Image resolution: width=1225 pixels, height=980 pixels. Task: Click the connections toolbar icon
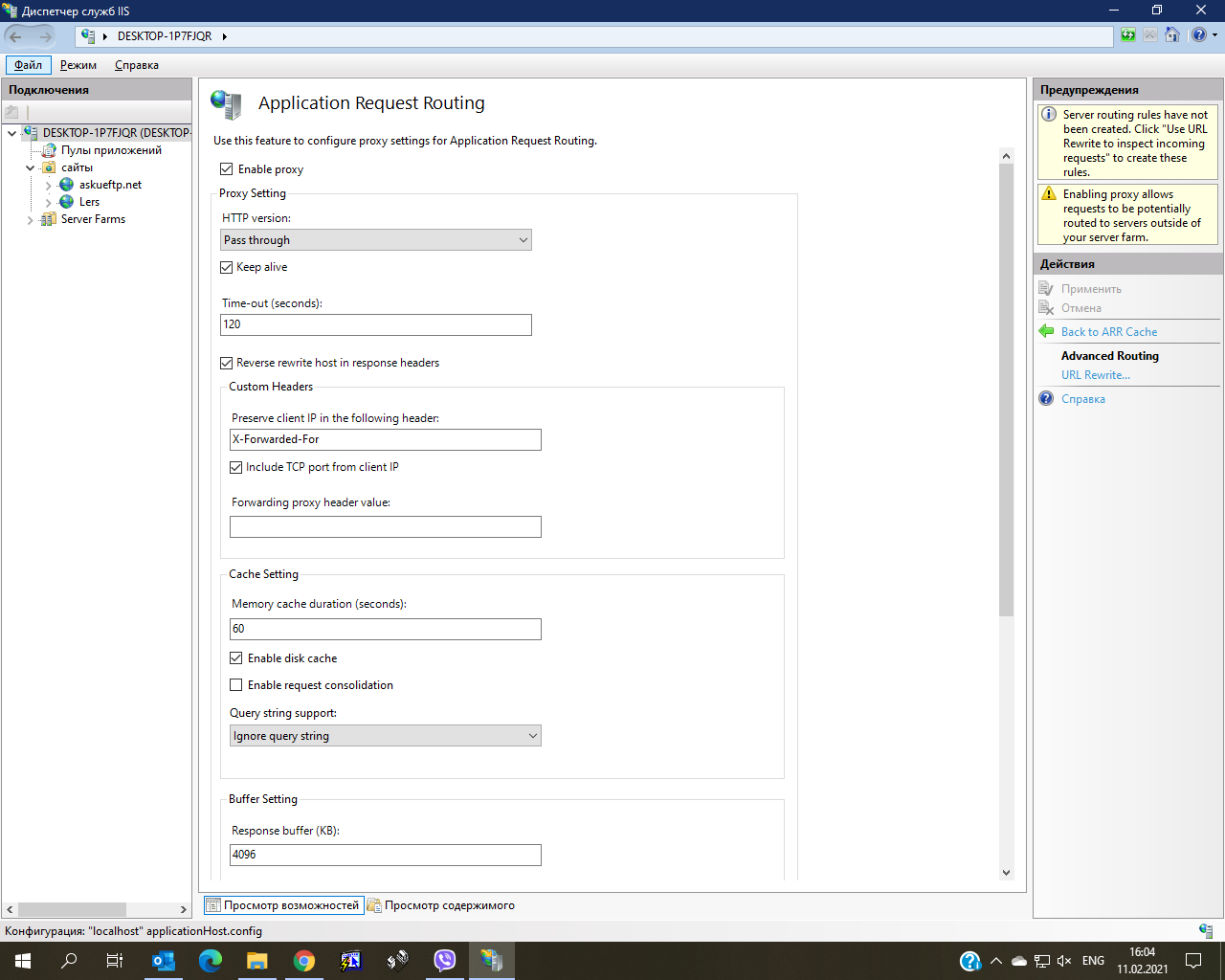[x=12, y=112]
